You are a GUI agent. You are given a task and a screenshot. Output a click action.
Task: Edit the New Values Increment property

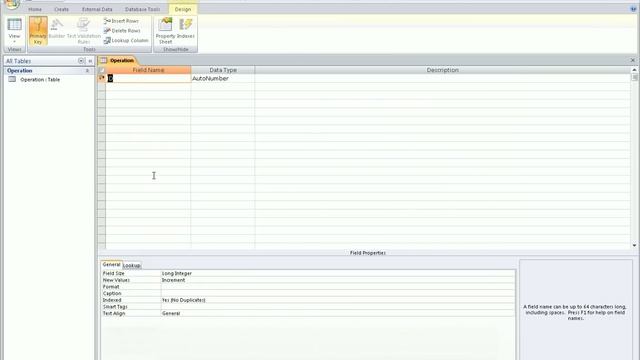pyautogui.click(x=338, y=280)
